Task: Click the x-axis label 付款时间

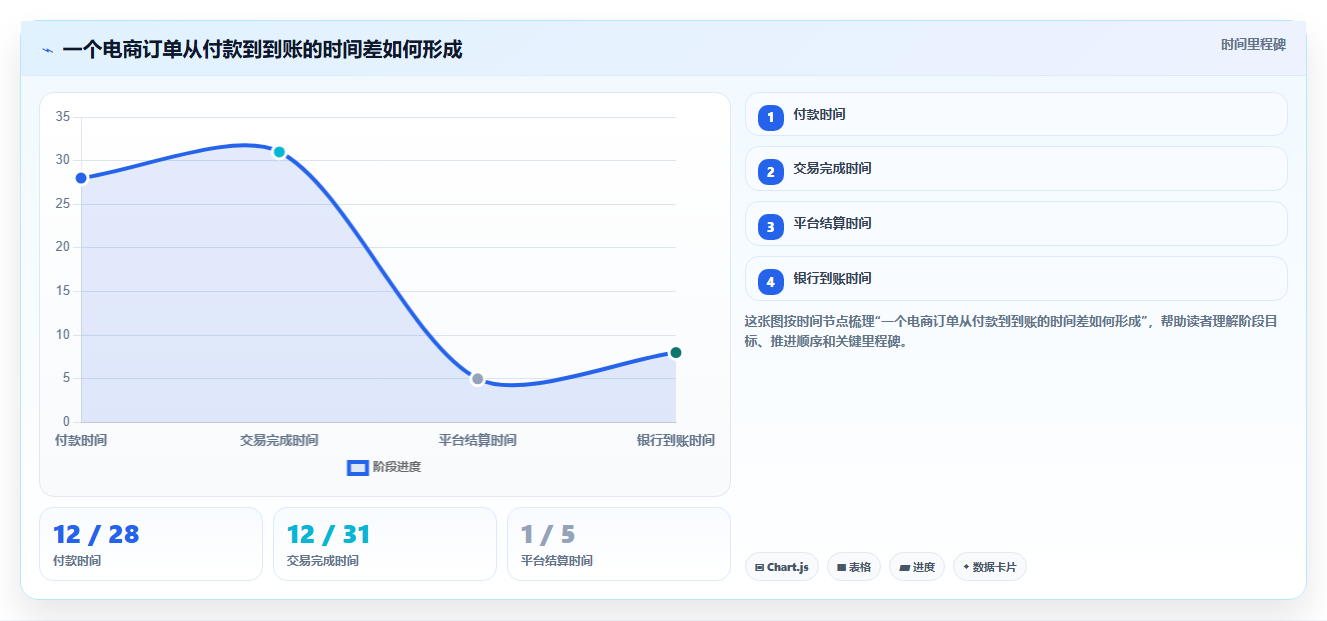Action: tap(81, 440)
